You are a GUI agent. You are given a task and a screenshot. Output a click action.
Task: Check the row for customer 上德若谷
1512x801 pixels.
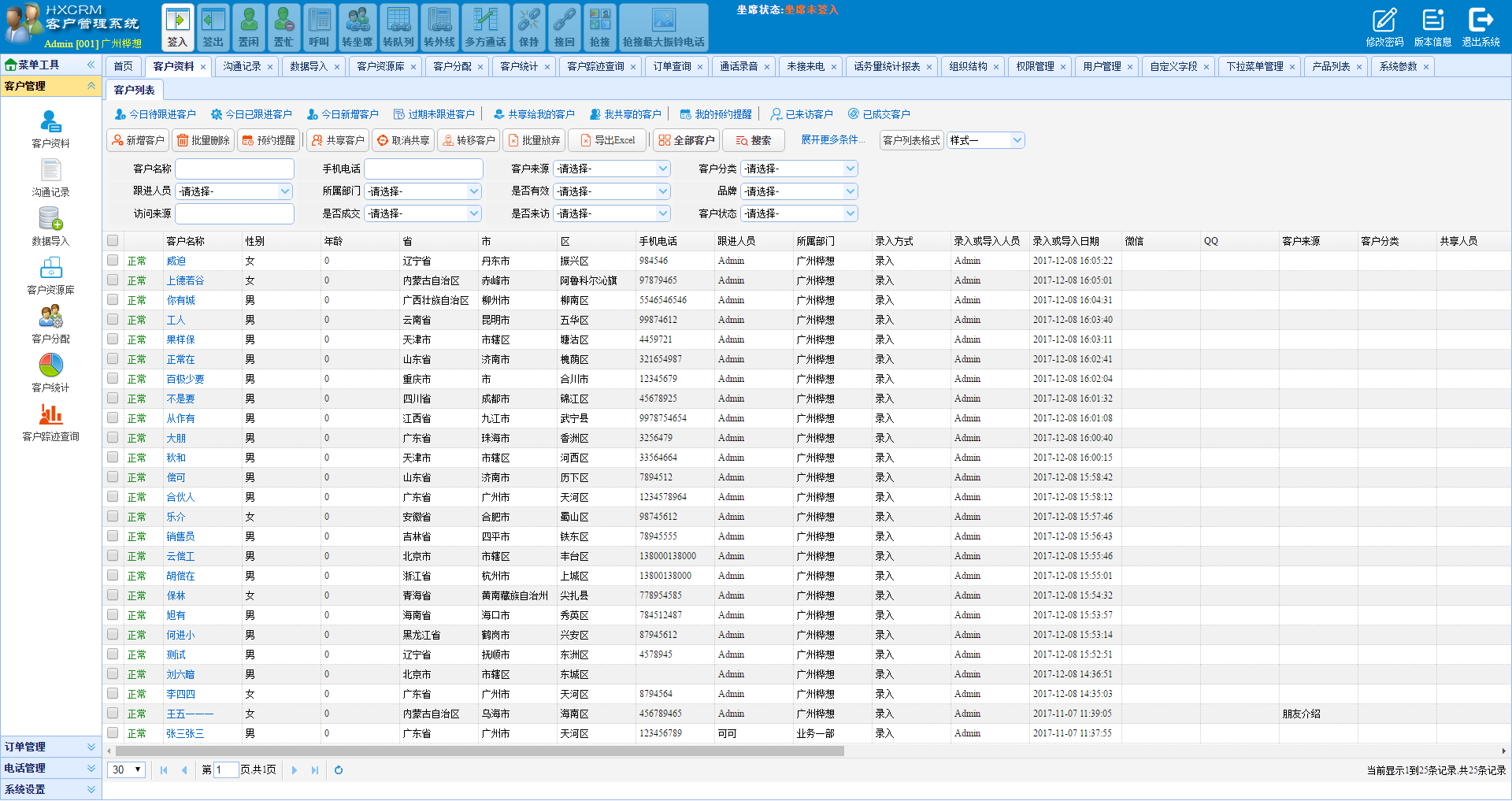click(x=113, y=280)
